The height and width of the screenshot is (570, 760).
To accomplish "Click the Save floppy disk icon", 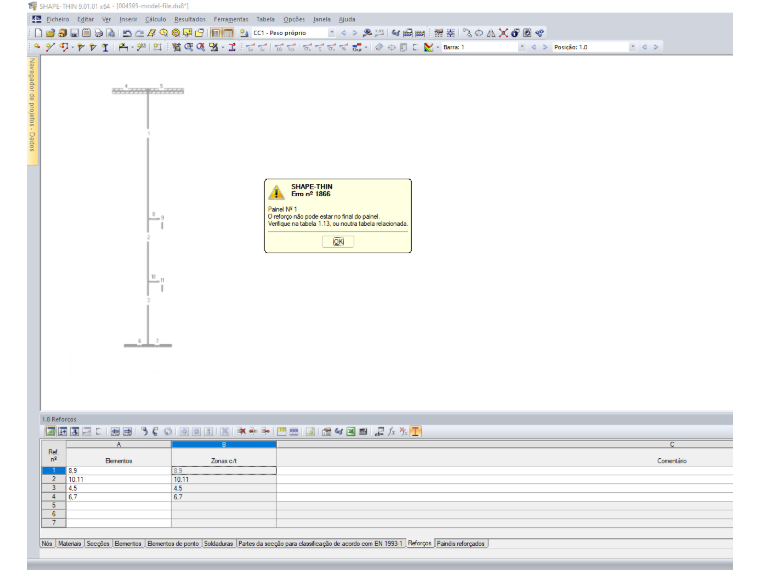I will pyautogui.click(x=74, y=33).
